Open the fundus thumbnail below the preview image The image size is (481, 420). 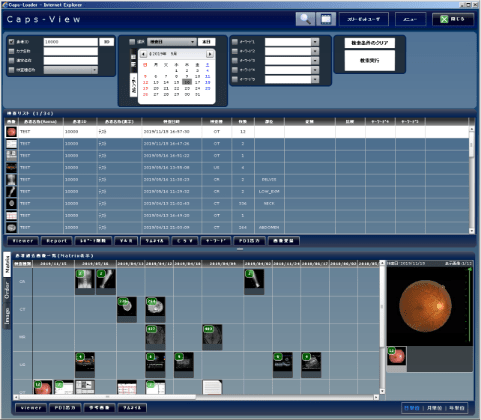coord(396,356)
